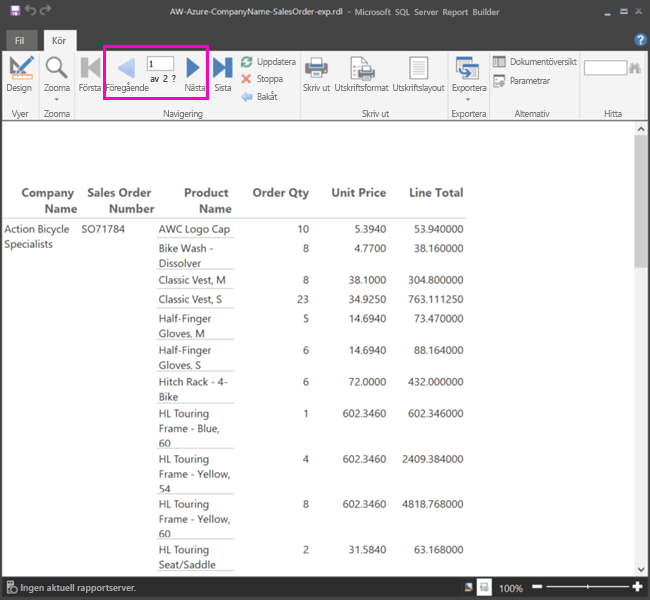Click the HL Touring Frame - Yellow, 54
Screen dimensions: 650x600
coord(194,474)
